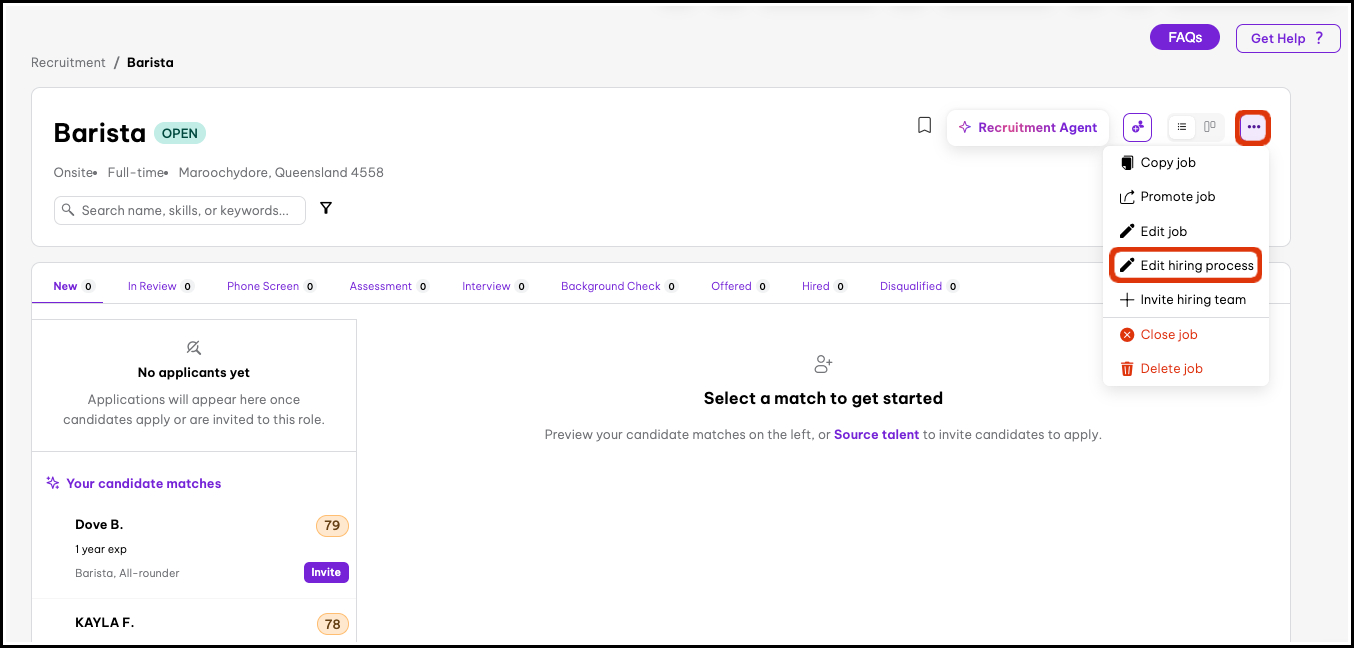The width and height of the screenshot is (1354, 648).
Task: Click the Get Help button
Action: (x=1288, y=38)
